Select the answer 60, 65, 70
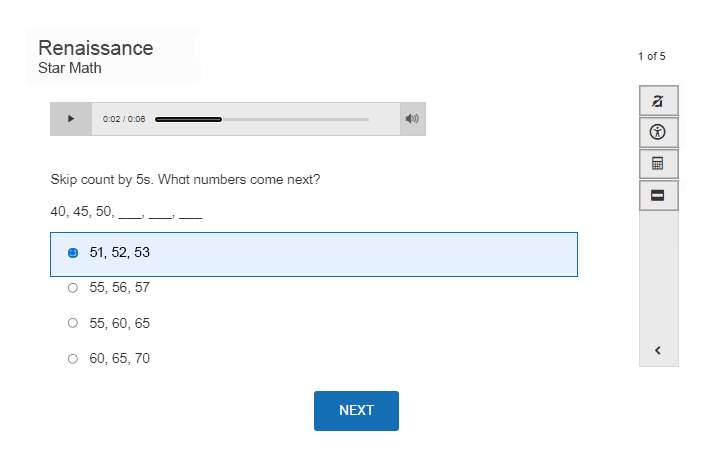This screenshot has height=467, width=715. [73, 358]
